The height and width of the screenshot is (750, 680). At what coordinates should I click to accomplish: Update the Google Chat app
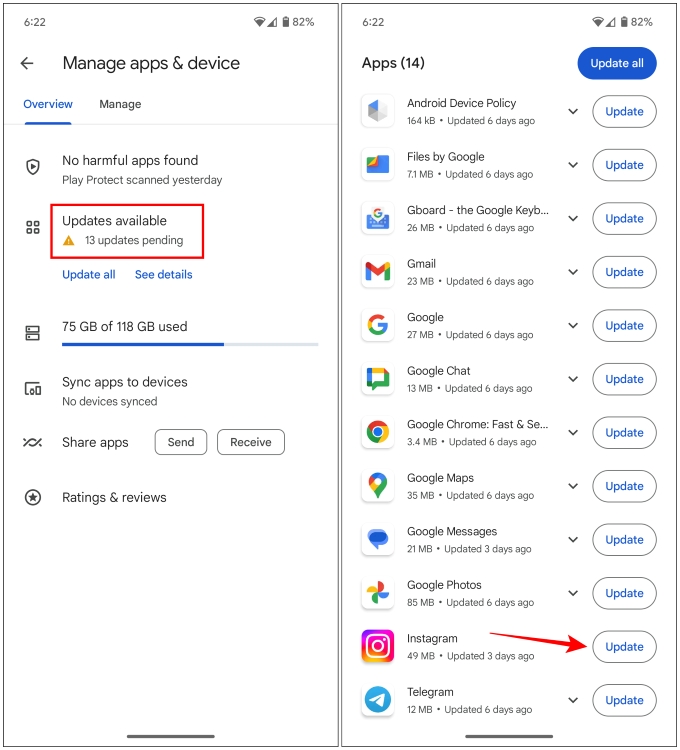point(624,379)
